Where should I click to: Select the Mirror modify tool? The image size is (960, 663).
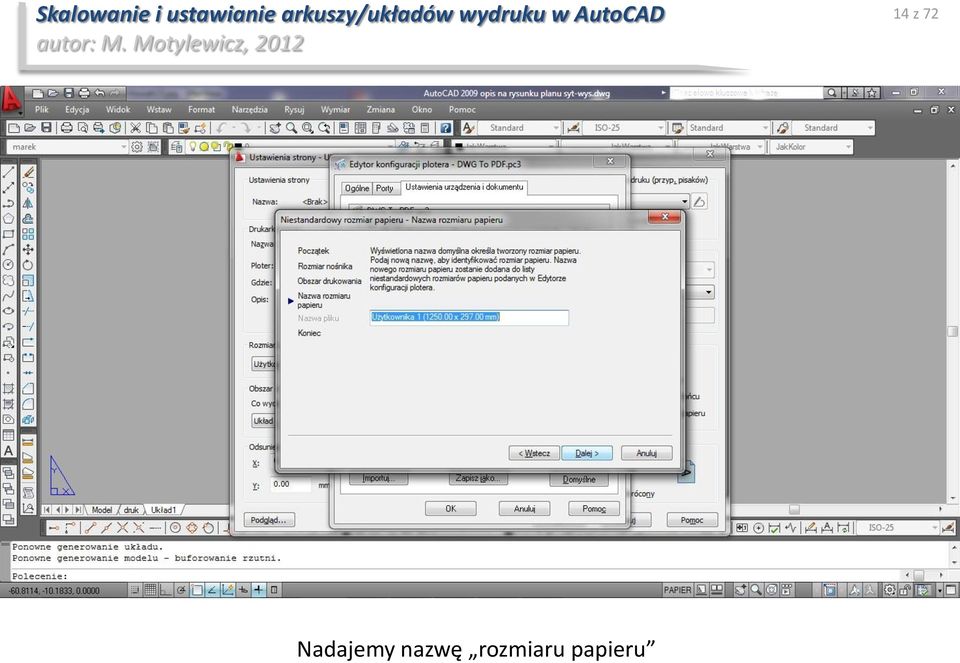click(28, 203)
